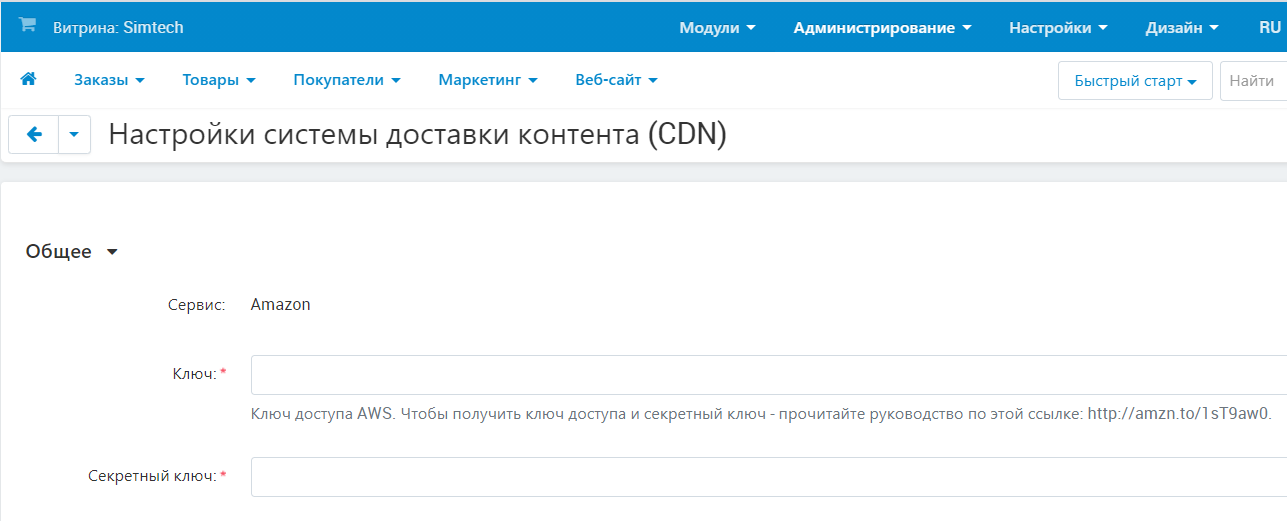The image size is (1287, 521).
Task: Open Витрина: Simtech storefront link
Action: click(x=118, y=28)
